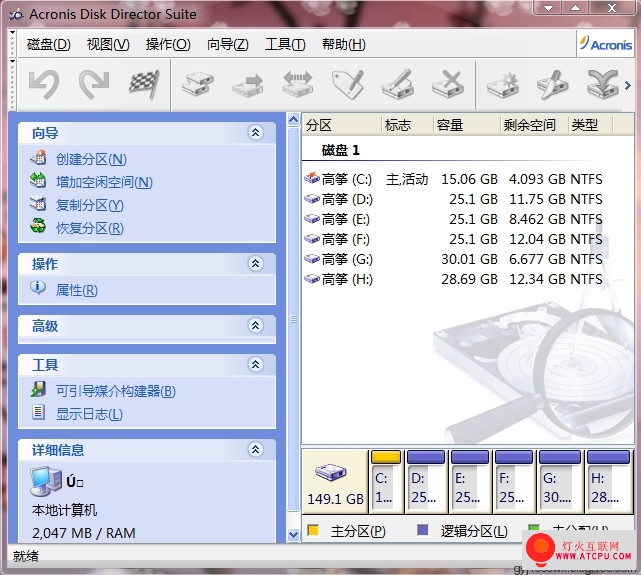641x575 pixels.
Task: Click the copy partition toolbar icon
Action: [198, 85]
